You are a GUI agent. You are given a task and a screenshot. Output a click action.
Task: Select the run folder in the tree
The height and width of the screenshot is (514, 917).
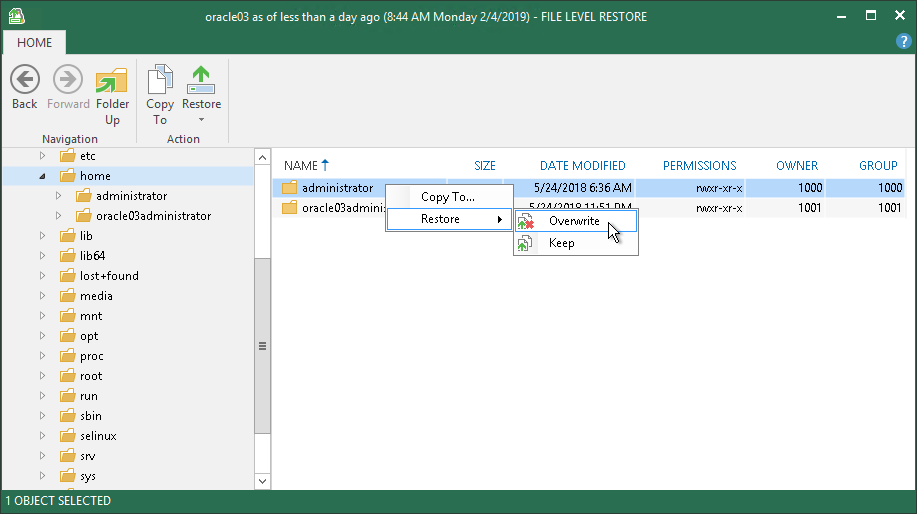tap(89, 396)
